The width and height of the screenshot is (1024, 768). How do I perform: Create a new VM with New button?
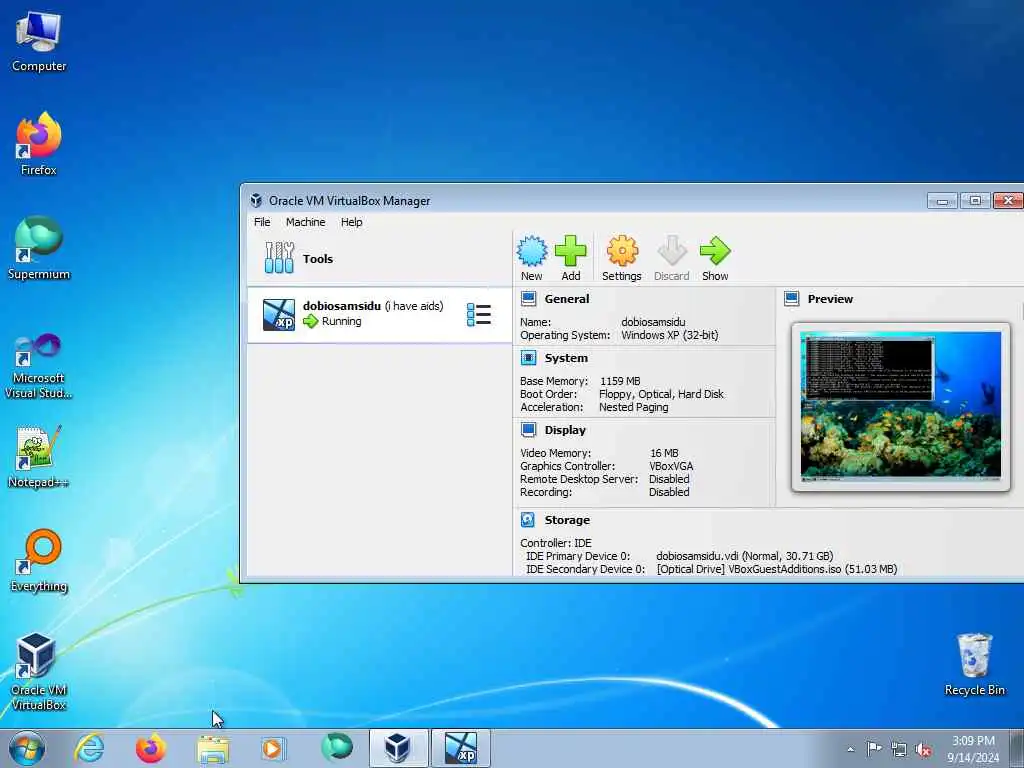[x=532, y=259]
